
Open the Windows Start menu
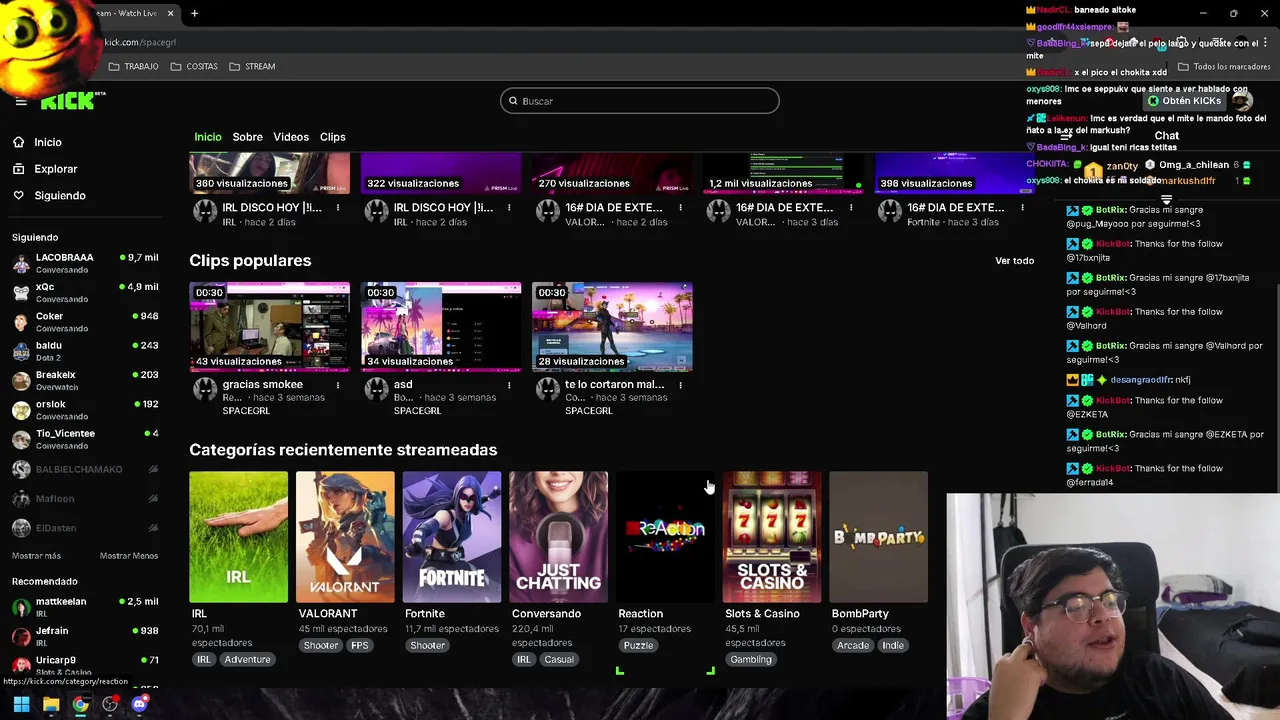click(x=21, y=704)
